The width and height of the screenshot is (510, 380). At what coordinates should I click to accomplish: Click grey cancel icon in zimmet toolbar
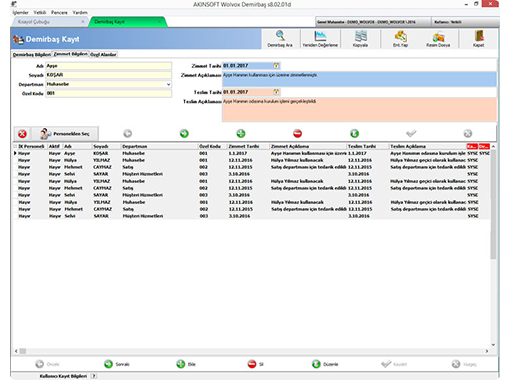coord(468,134)
